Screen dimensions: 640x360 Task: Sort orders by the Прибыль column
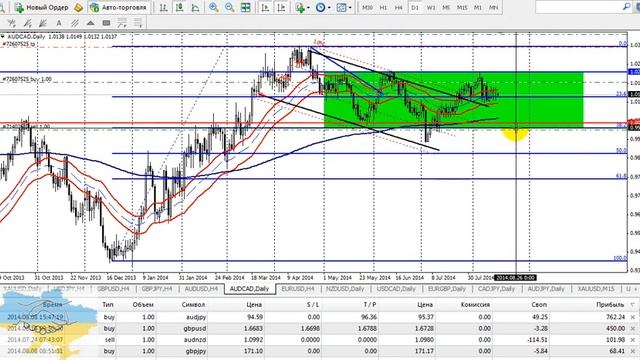pyautogui.click(x=610, y=304)
